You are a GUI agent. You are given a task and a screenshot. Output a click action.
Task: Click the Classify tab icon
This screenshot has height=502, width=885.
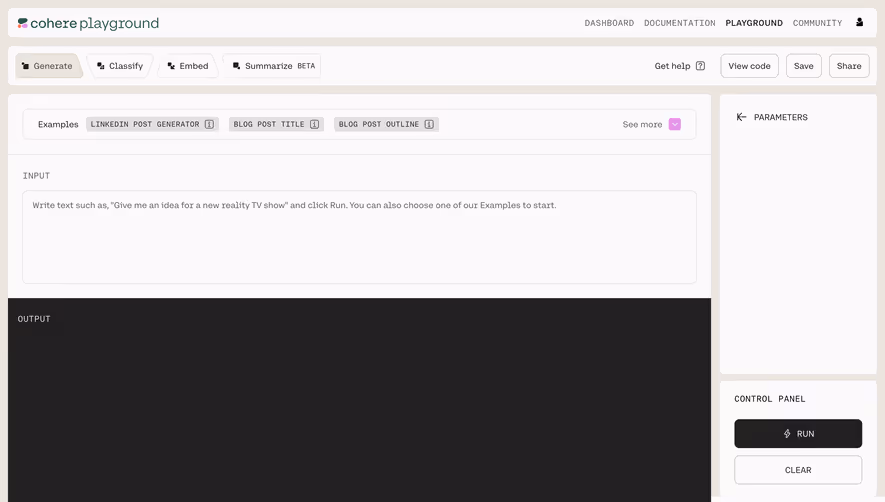pos(100,66)
